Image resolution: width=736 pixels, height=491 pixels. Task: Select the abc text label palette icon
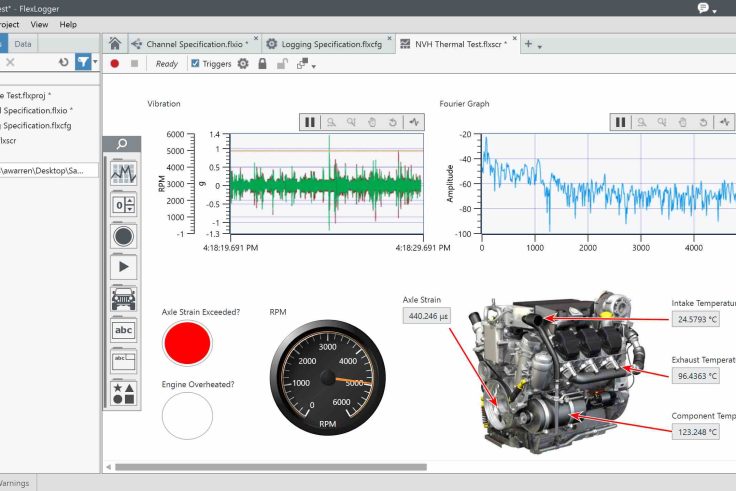click(123, 330)
